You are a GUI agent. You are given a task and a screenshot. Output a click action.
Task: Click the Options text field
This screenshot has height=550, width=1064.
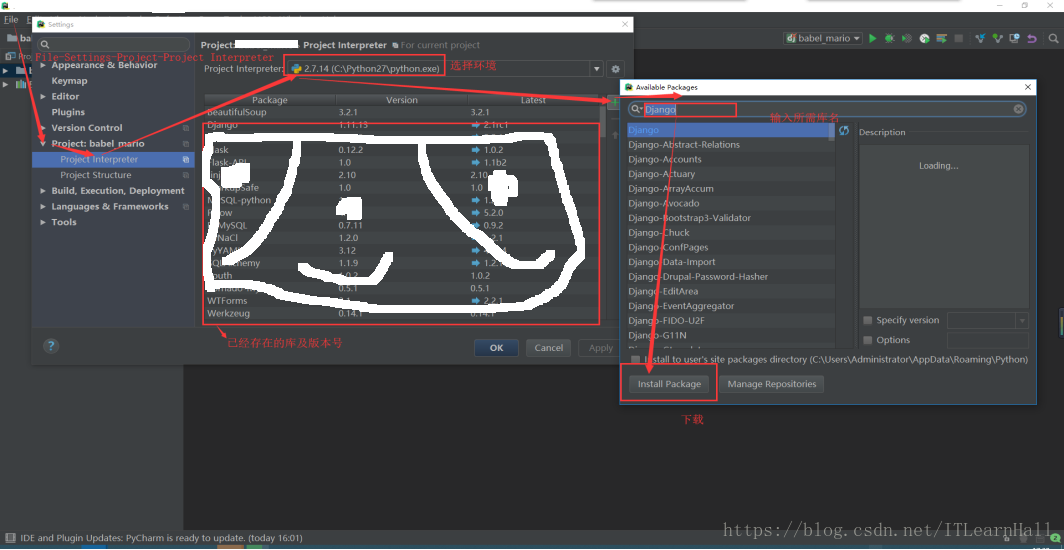click(987, 340)
